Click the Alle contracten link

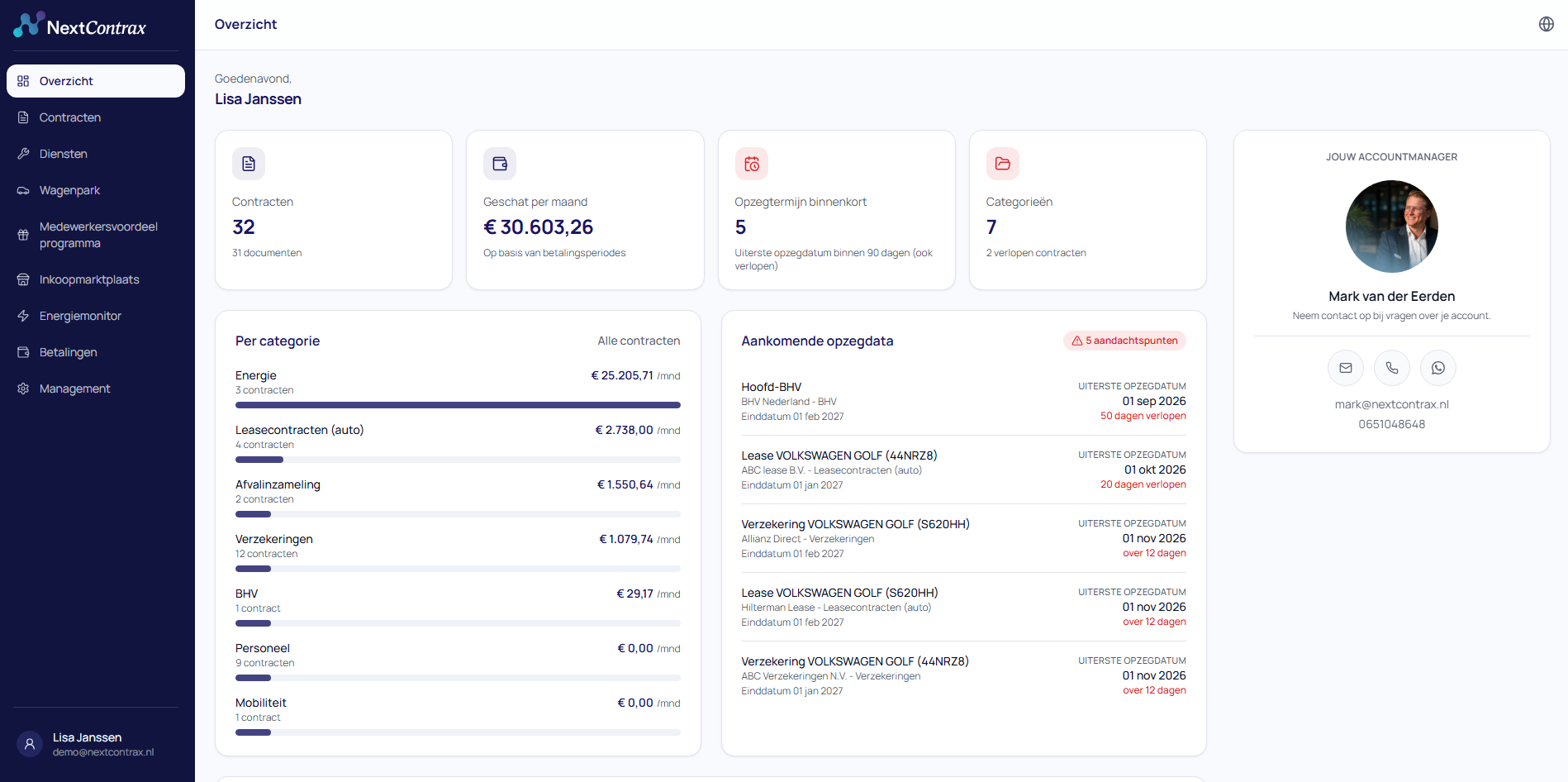[x=639, y=341]
